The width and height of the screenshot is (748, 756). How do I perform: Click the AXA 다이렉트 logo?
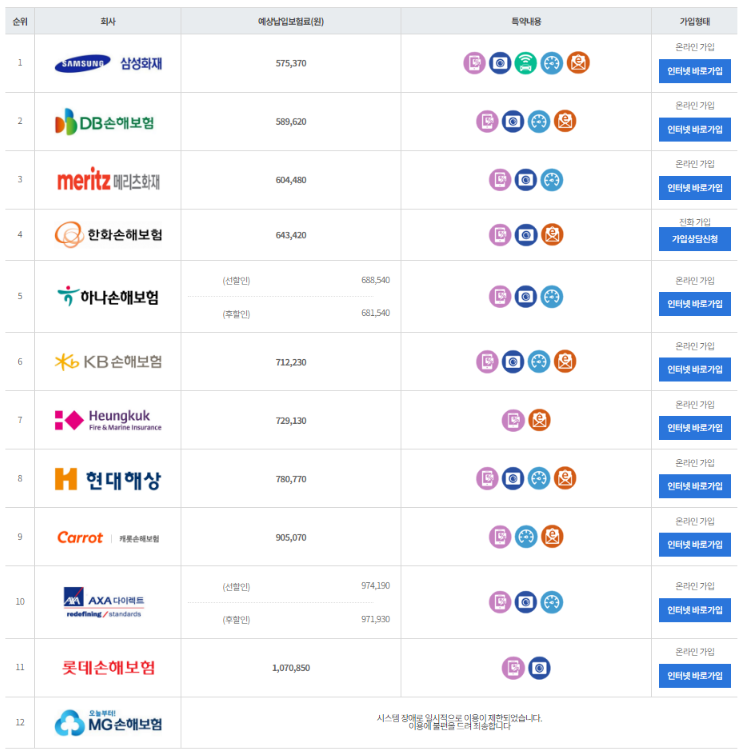[104, 602]
